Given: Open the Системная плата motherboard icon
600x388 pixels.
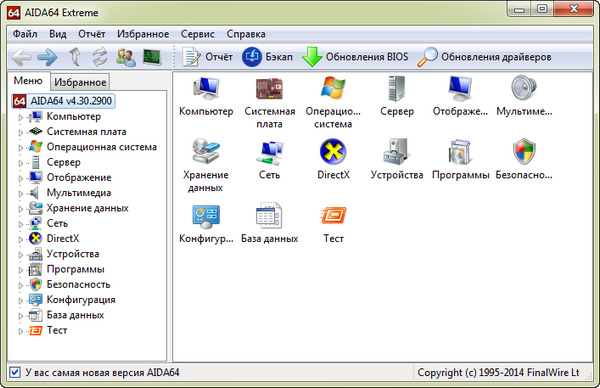Looking at the screenshot, I should coord(269,88).
